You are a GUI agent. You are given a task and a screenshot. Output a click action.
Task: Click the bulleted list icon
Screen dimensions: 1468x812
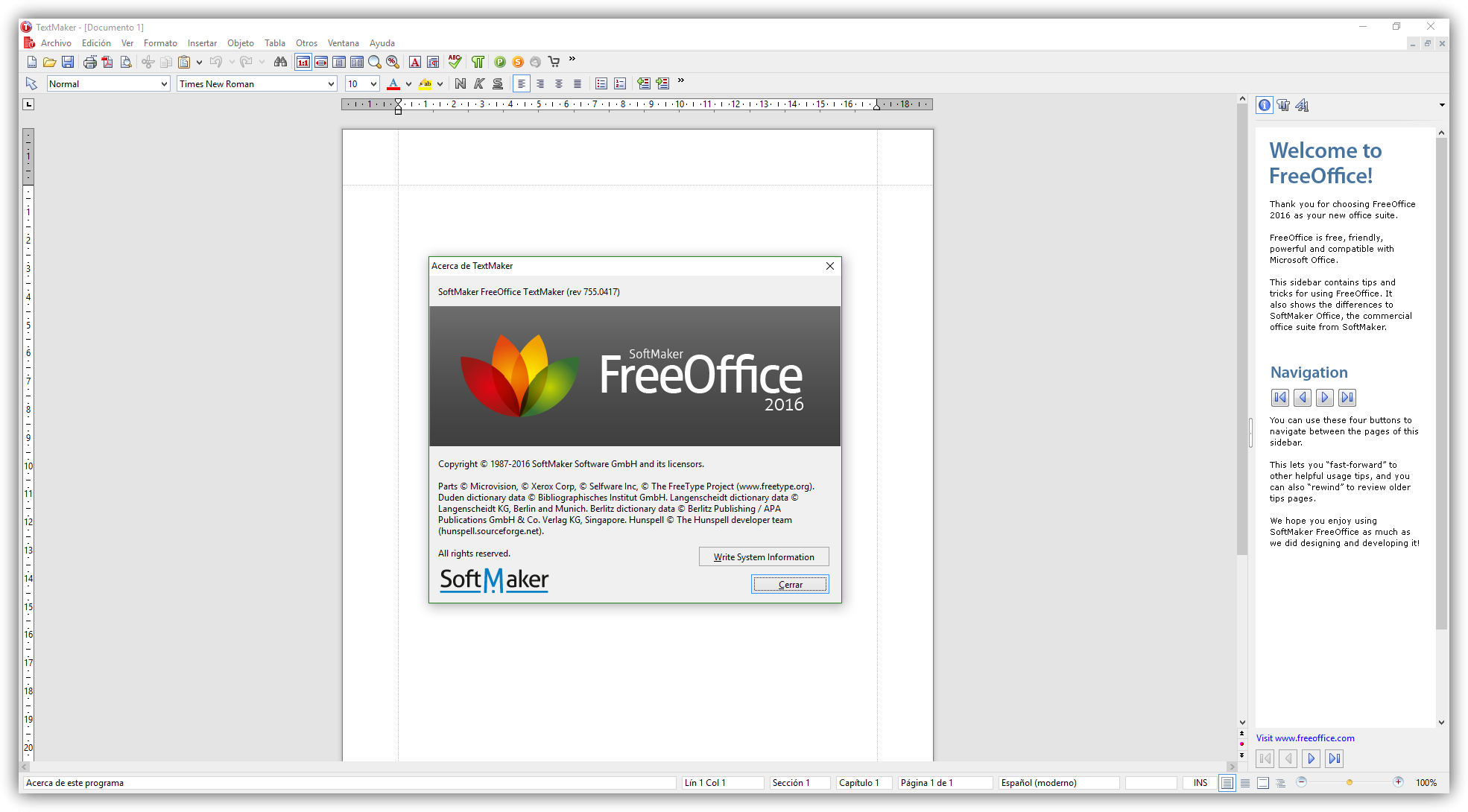[x=601, y=83]
